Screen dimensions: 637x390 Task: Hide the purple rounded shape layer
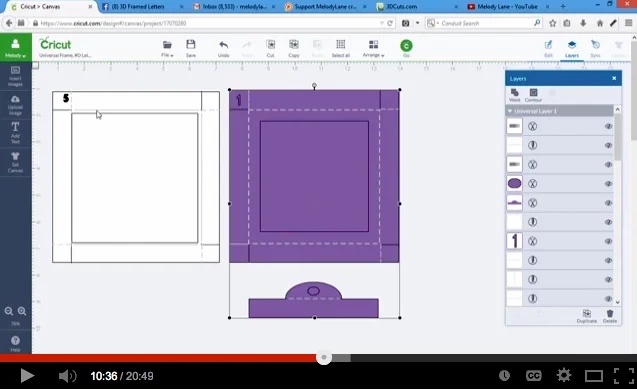click(608, 184)
